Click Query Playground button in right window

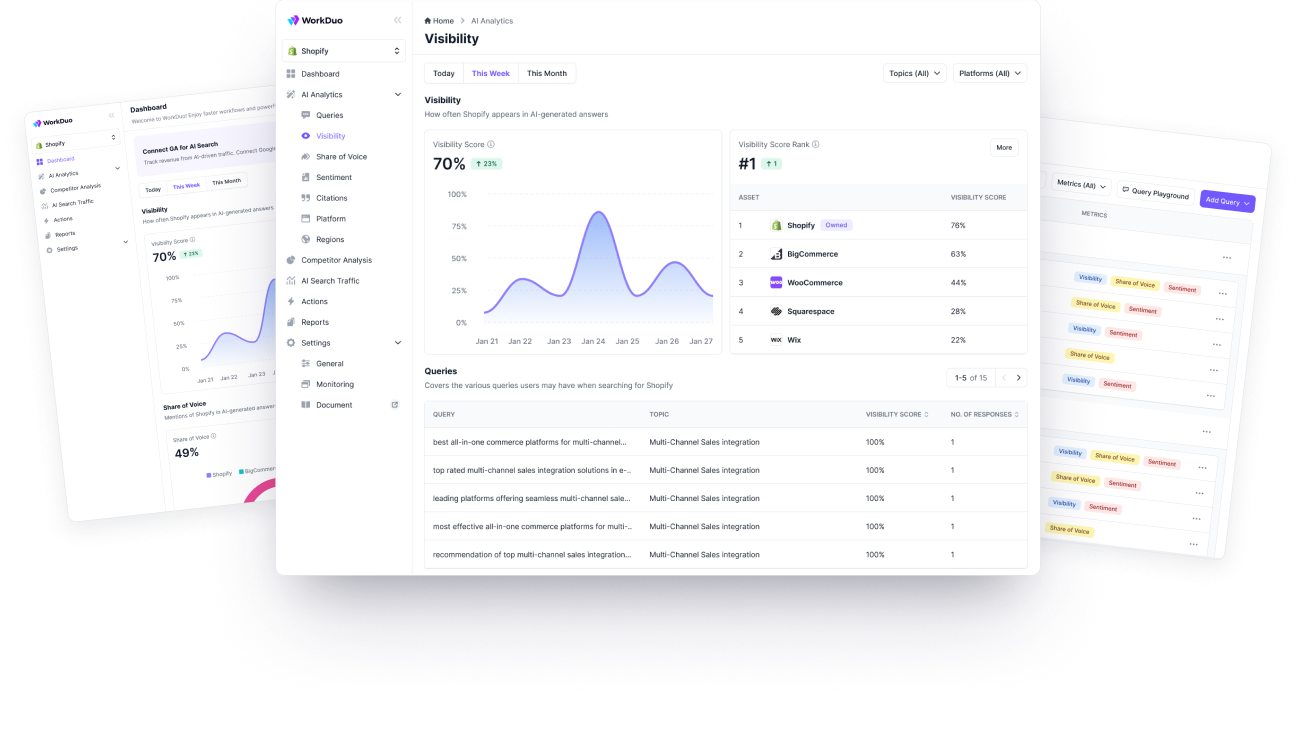(x=1154, y=193)
